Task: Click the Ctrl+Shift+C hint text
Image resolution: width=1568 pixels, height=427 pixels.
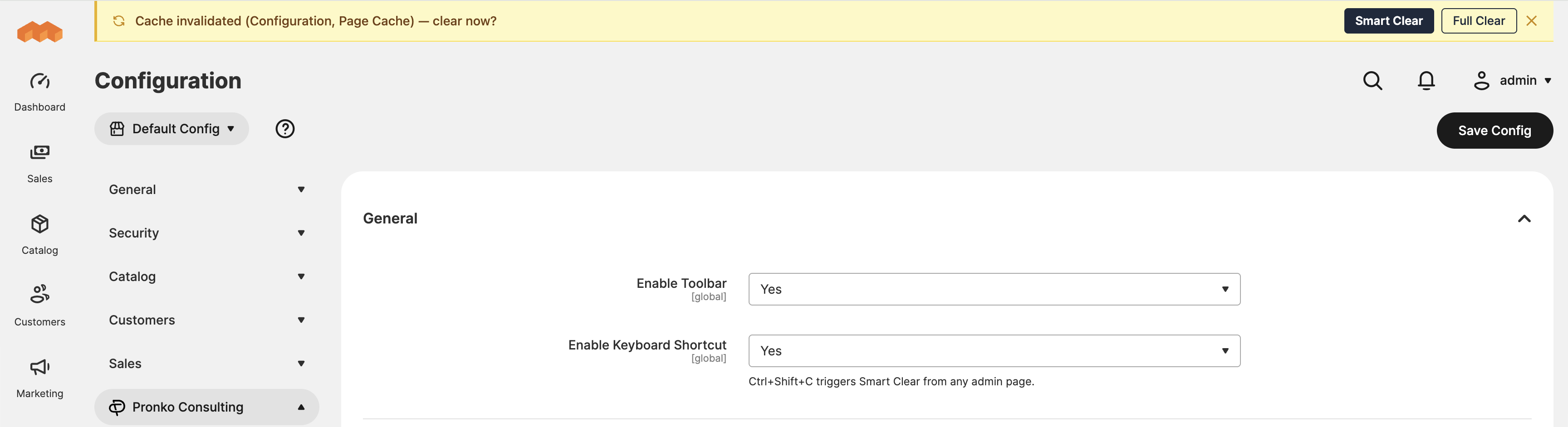Action: 891,381
